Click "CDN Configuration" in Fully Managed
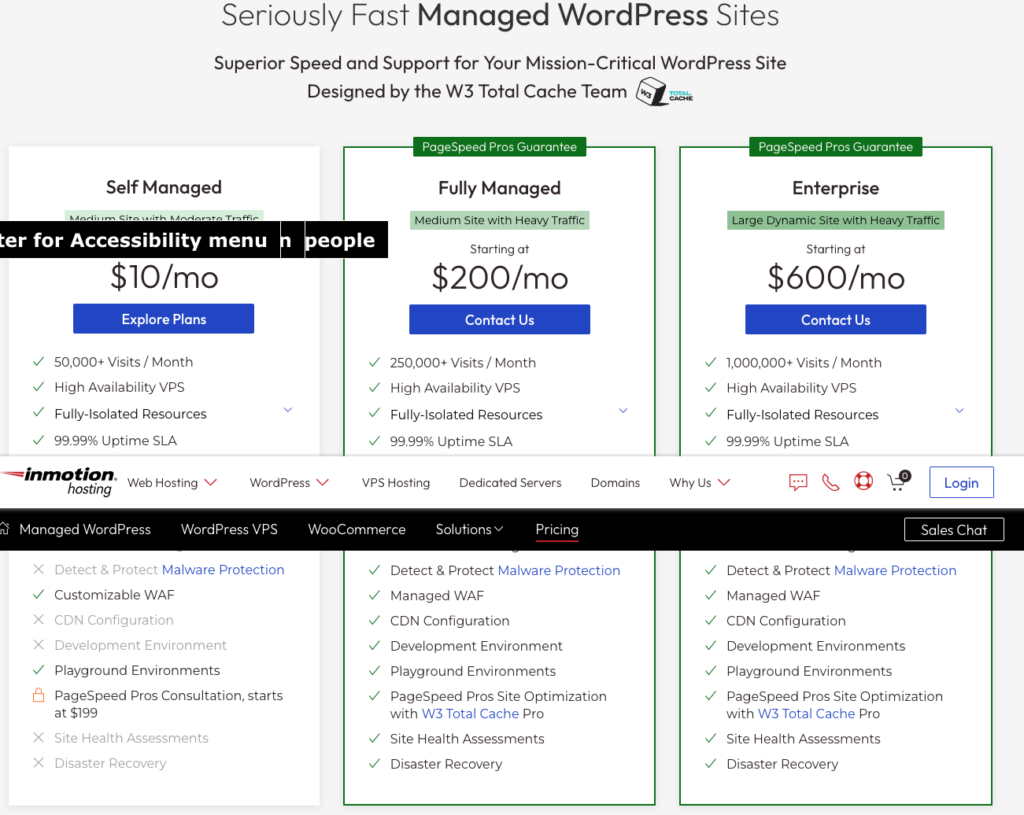Image resolution: width=1024 pixels, height=815 pixels. pos(450,620)
